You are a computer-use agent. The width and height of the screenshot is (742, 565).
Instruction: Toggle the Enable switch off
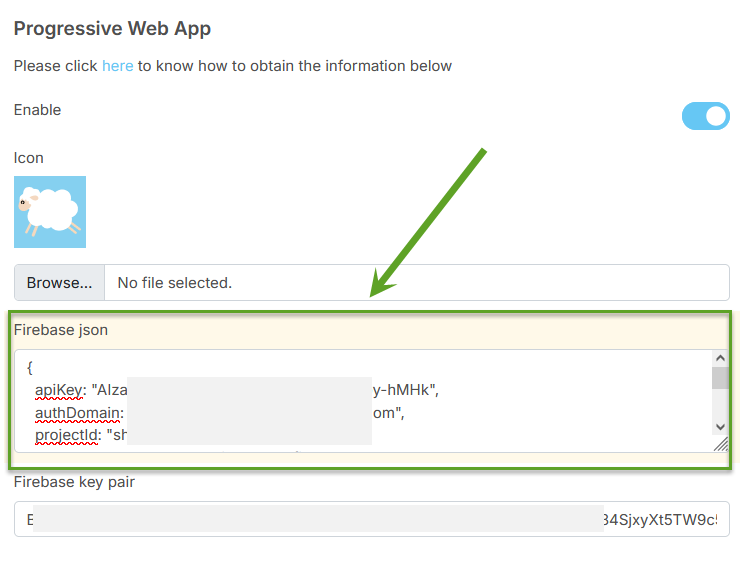(x=705, y=116)
